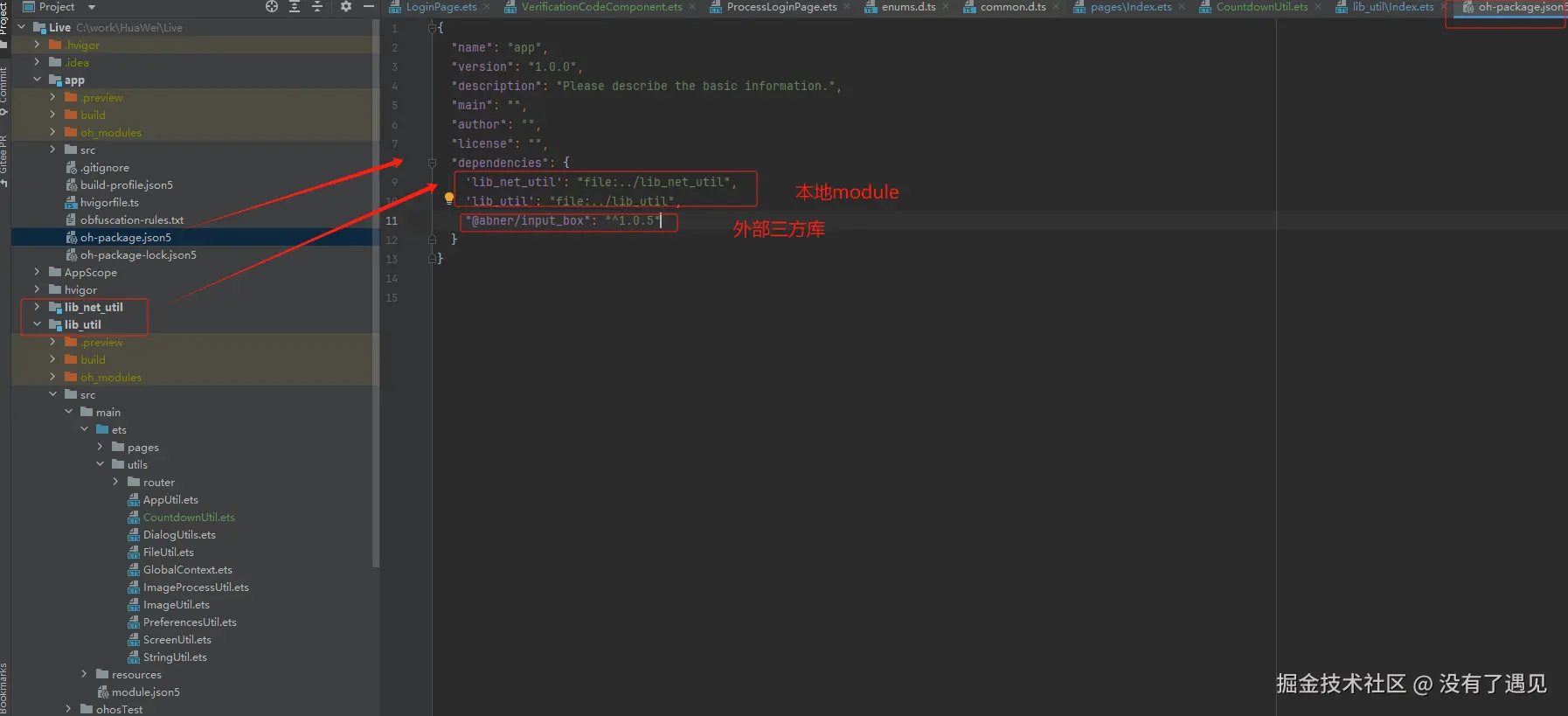Click the "description" key in editor

[x=496, y=86]
